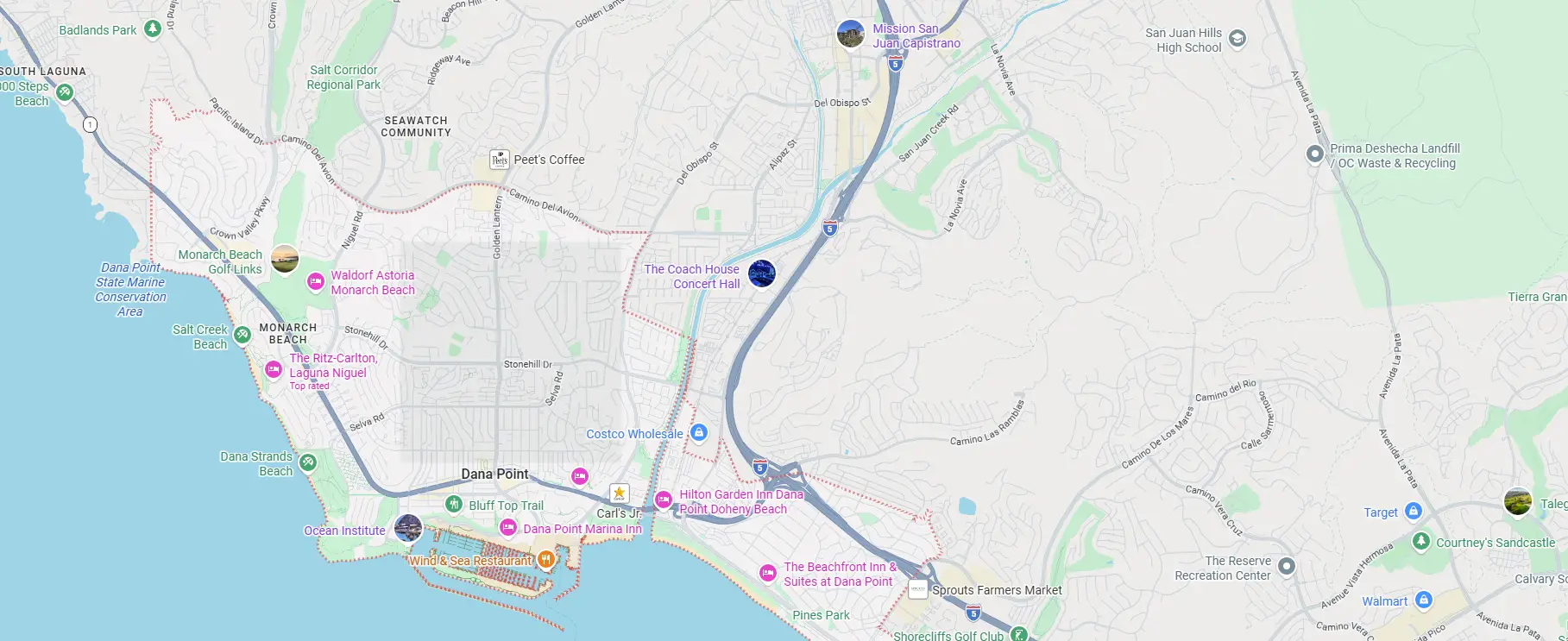This screenshot has height=641, width=1568.
Task: Select San Juan Hills High School icon
Action: click(1237, 39)
